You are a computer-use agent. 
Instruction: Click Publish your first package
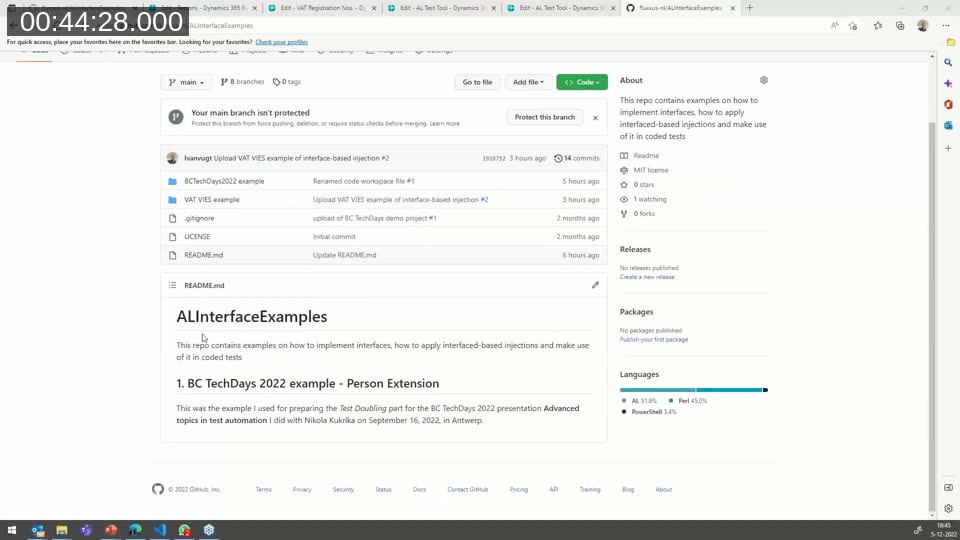[654, 339]
